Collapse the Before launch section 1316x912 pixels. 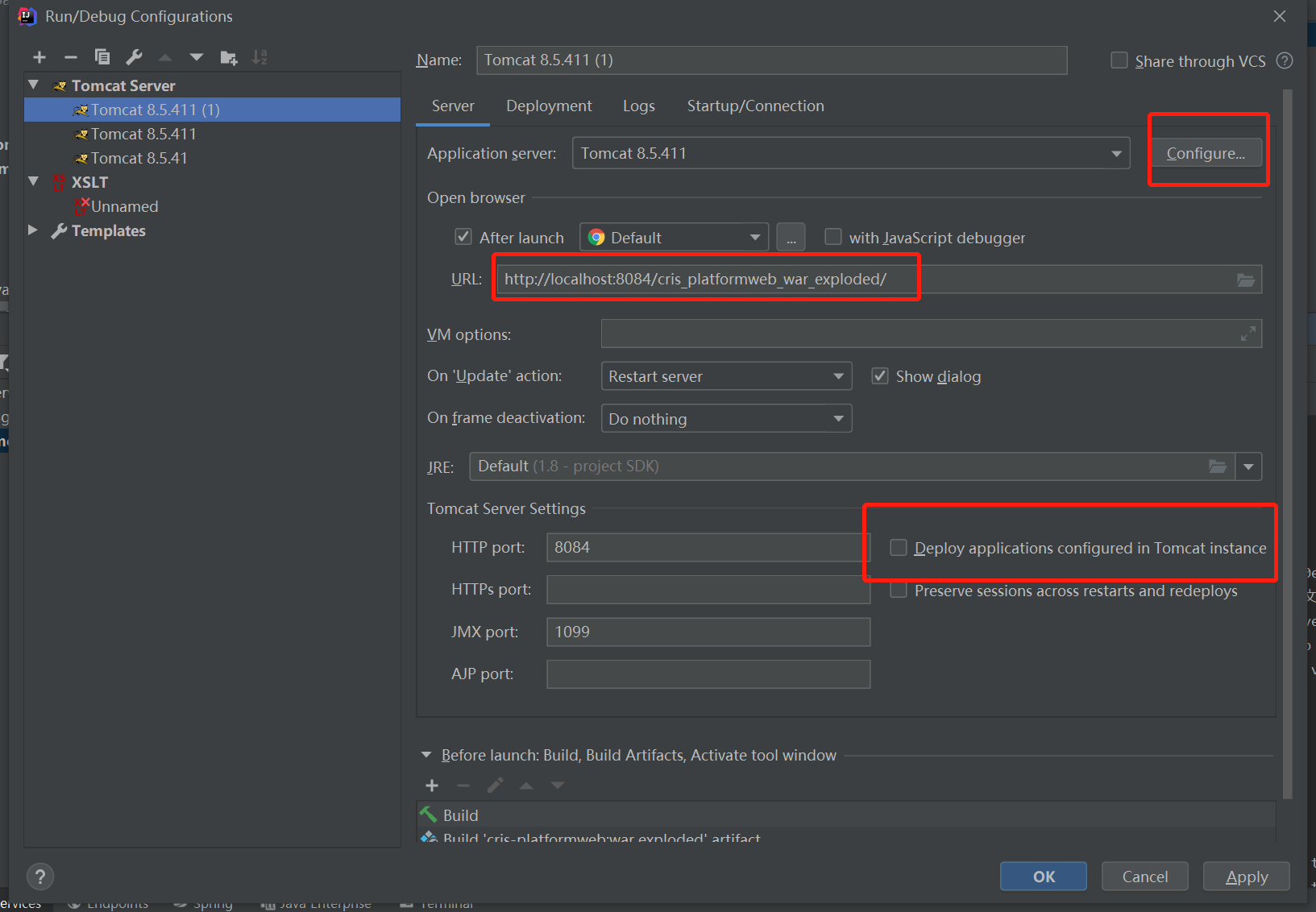coord(426,755)
